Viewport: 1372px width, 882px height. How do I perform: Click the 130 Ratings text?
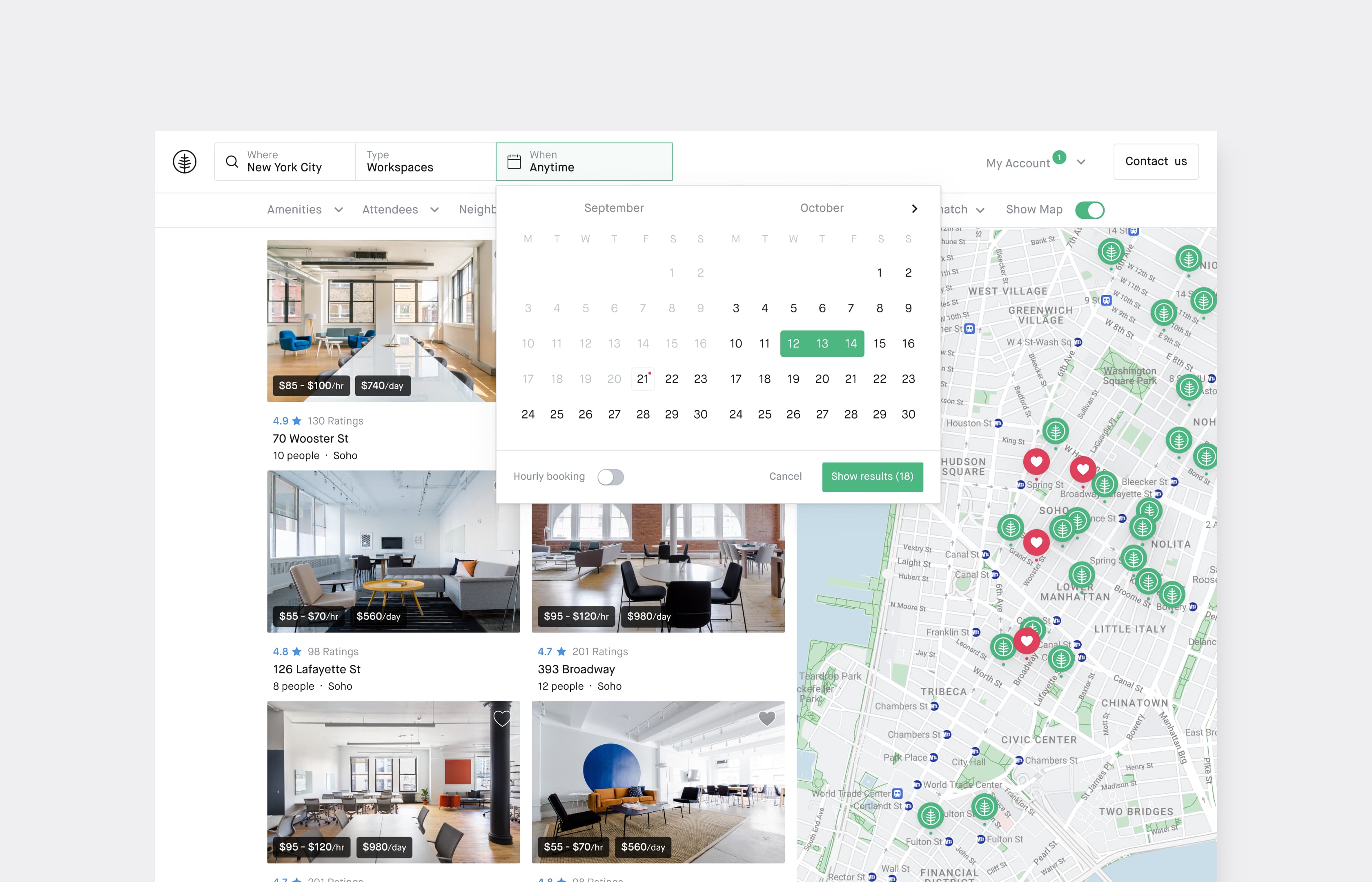335,421
